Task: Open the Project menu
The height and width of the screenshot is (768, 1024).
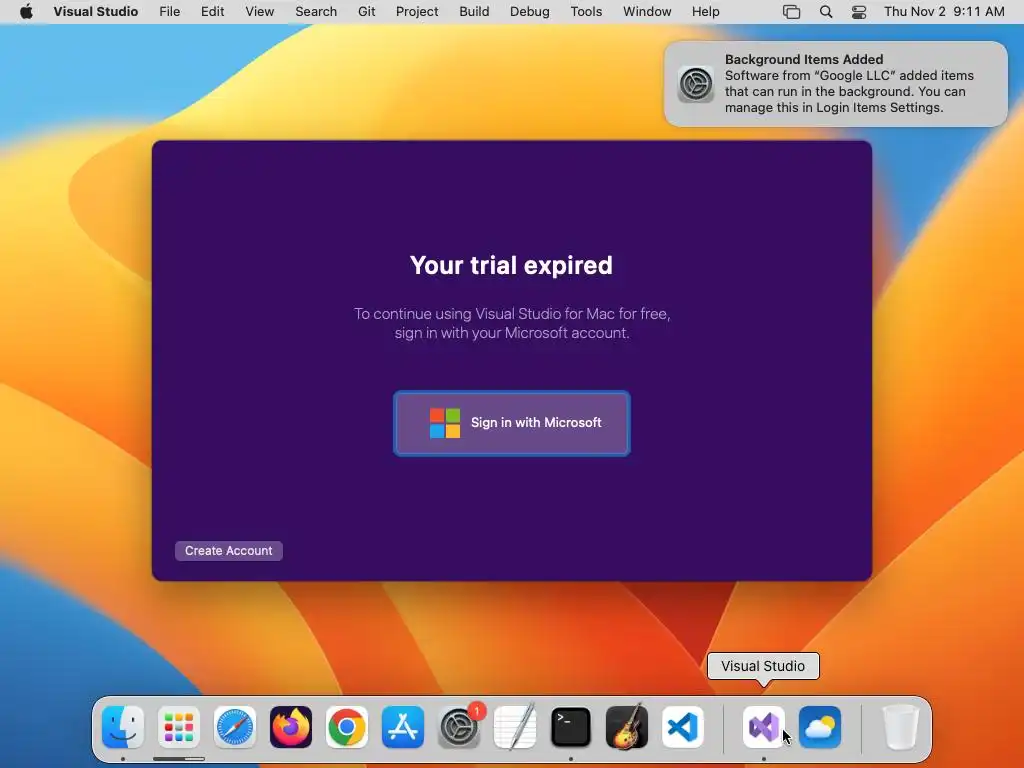Action: (417, 12)
